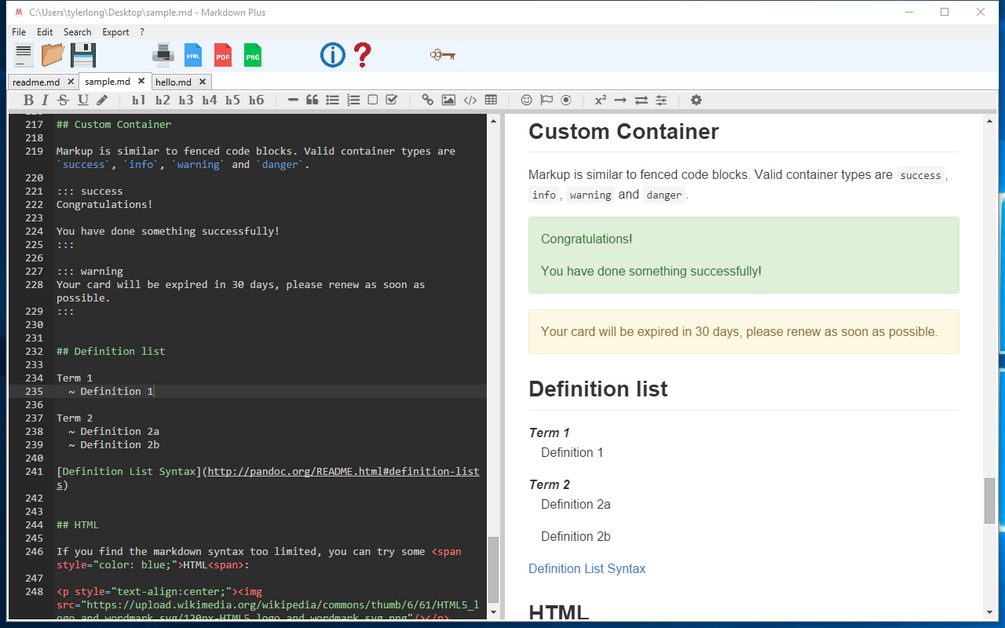Image resolution: width=1005 pixels, height=628 pixels.
Task: Create a new document with the page icon
Action: (24, 55)
